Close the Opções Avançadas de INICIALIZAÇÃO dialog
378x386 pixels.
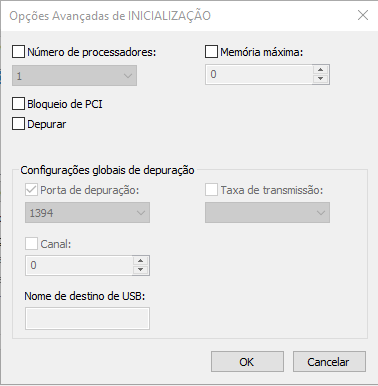[x=363, y=15]
